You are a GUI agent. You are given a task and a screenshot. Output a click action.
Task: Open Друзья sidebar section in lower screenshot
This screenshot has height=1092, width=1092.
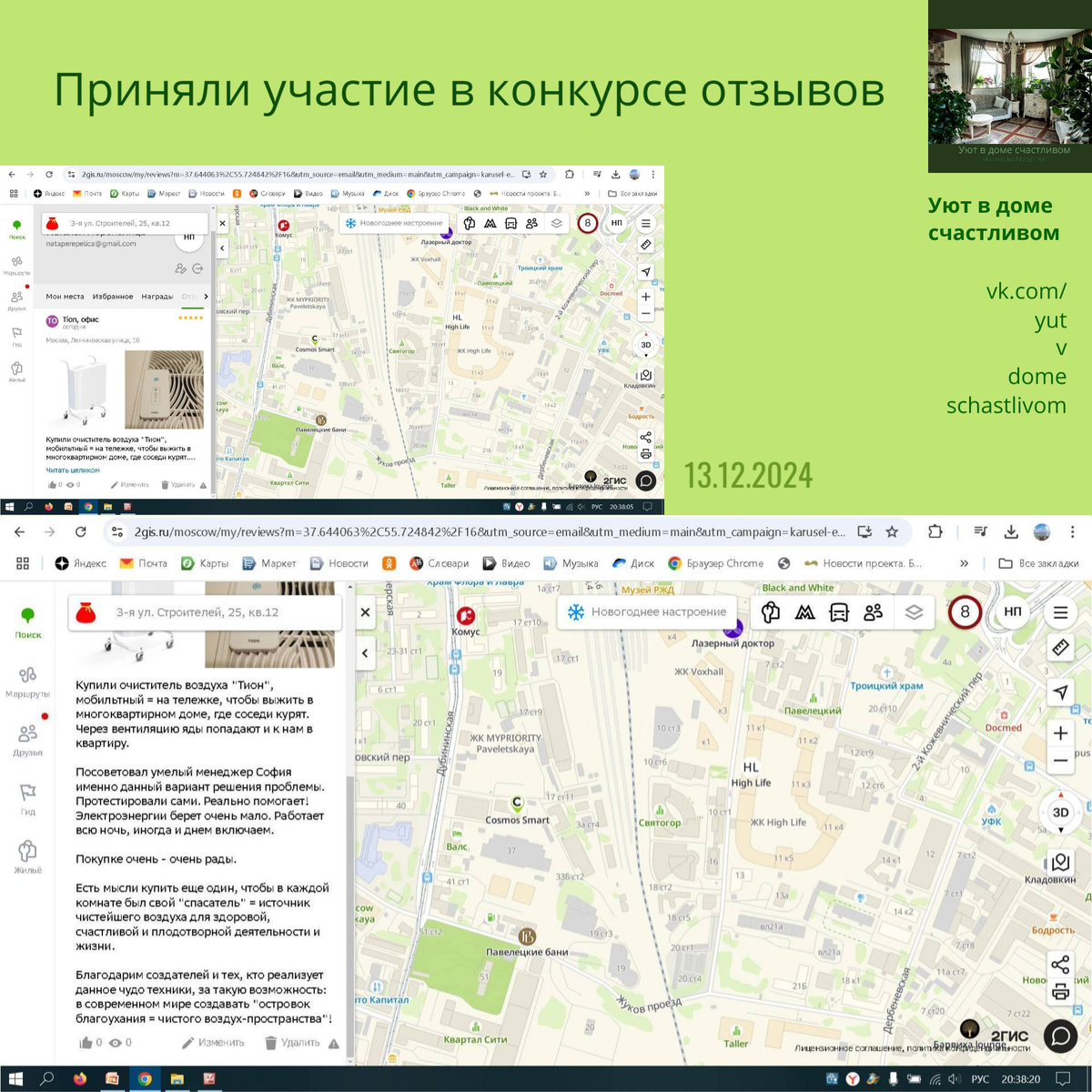click(x=28, y=740)
